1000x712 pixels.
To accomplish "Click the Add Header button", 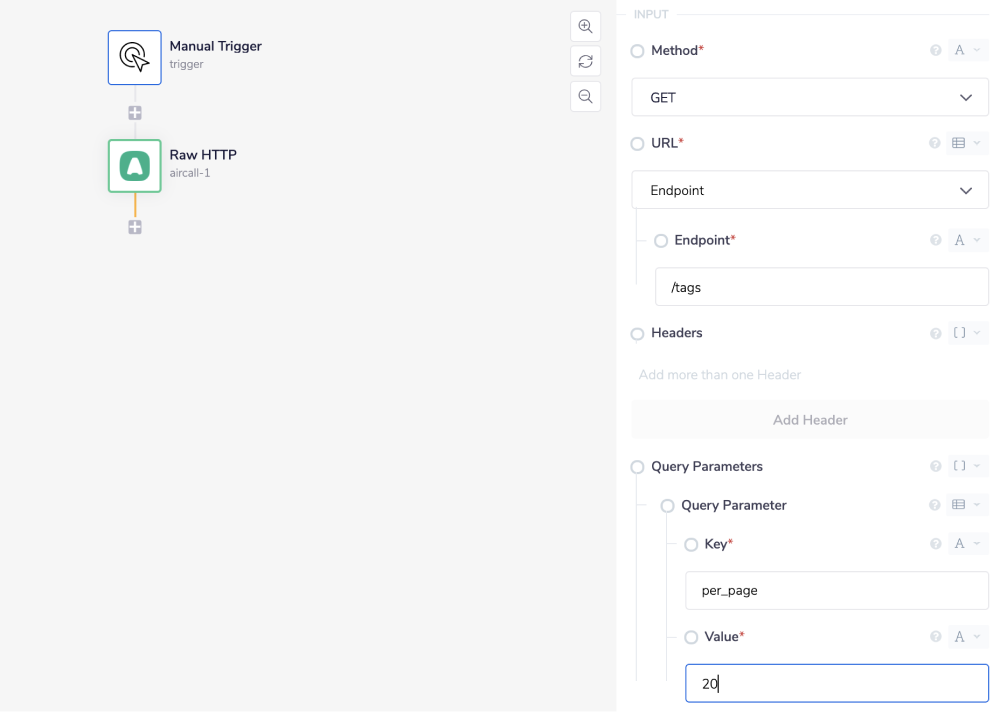I will click(x=810, y=420).
